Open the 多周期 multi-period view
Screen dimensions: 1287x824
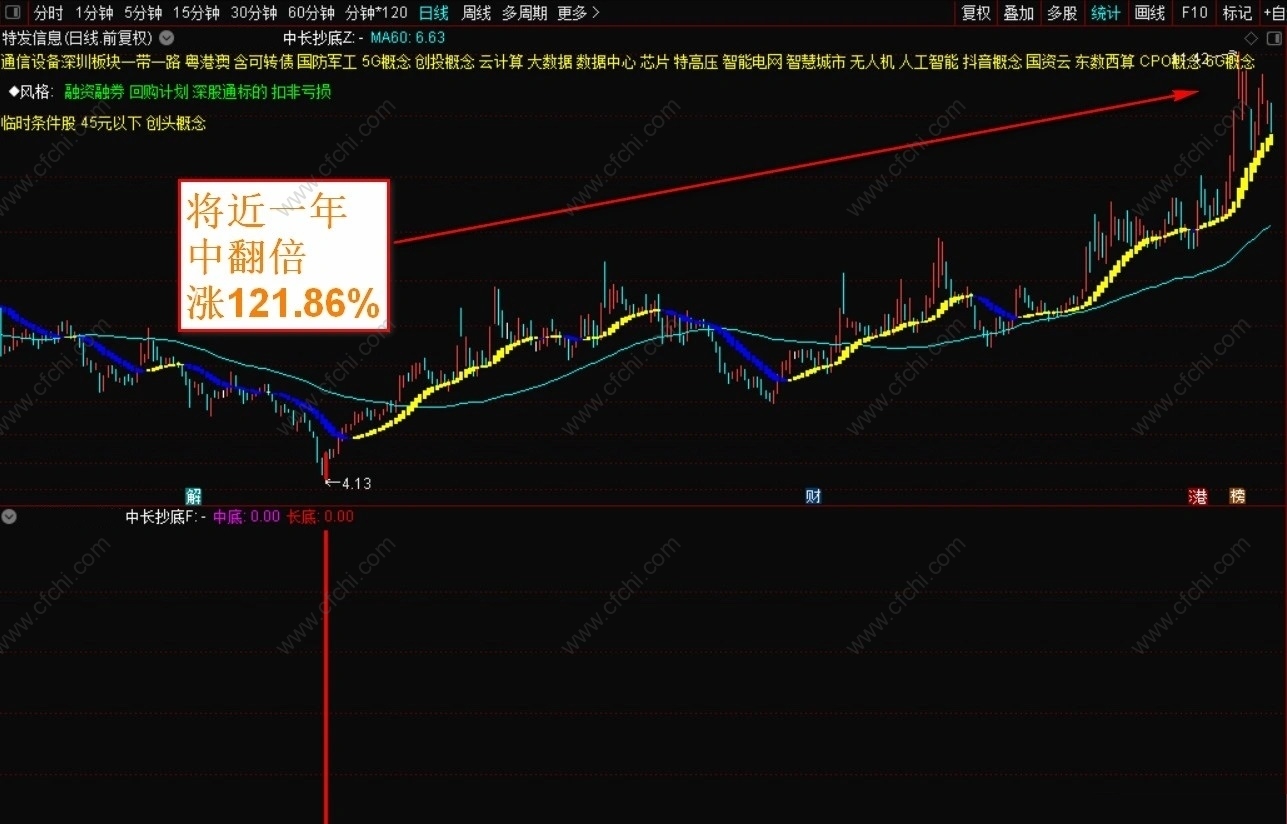click(x=525, y=13)
